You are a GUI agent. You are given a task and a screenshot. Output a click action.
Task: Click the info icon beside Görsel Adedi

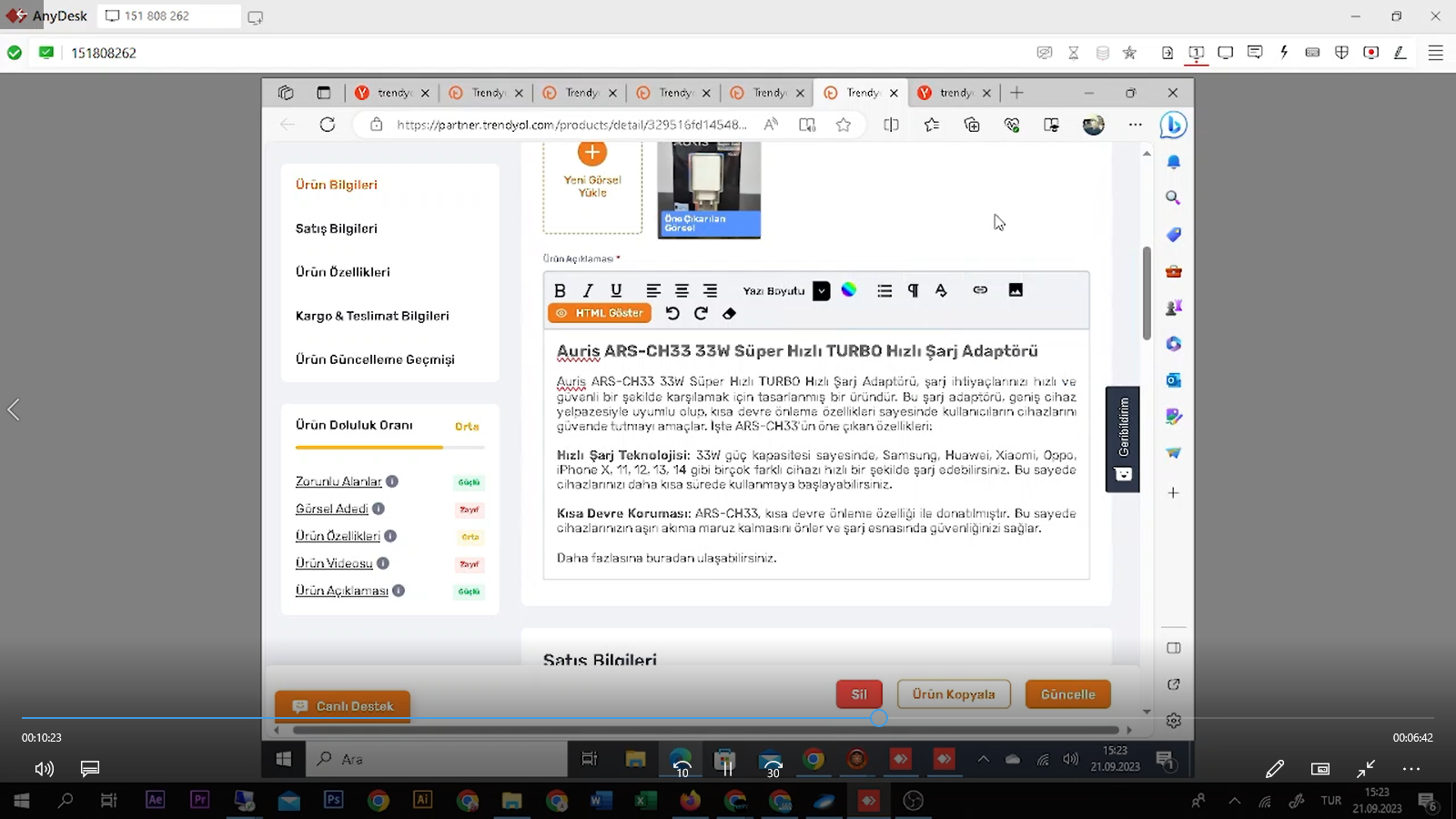(379, 509)
